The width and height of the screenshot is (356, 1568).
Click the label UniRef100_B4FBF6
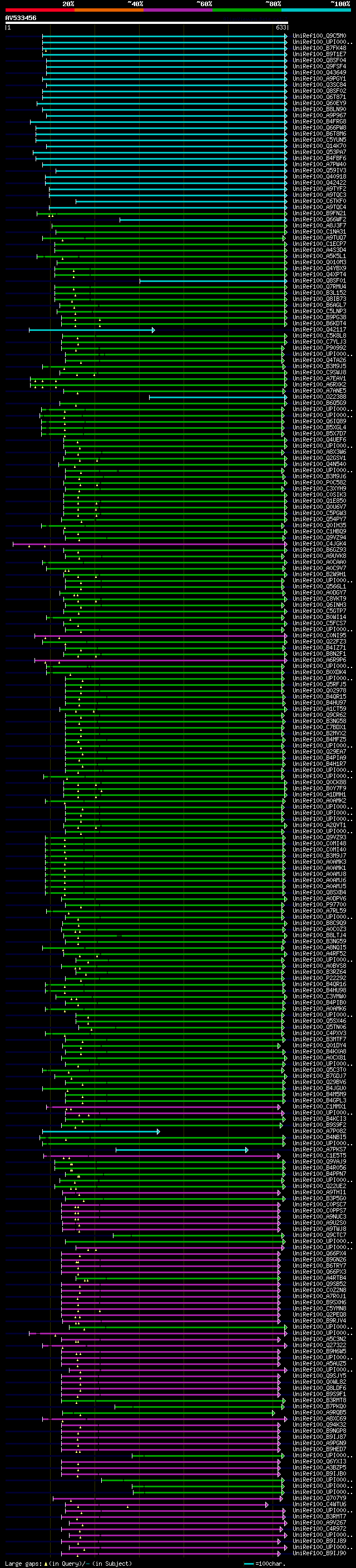coord(319,159)
